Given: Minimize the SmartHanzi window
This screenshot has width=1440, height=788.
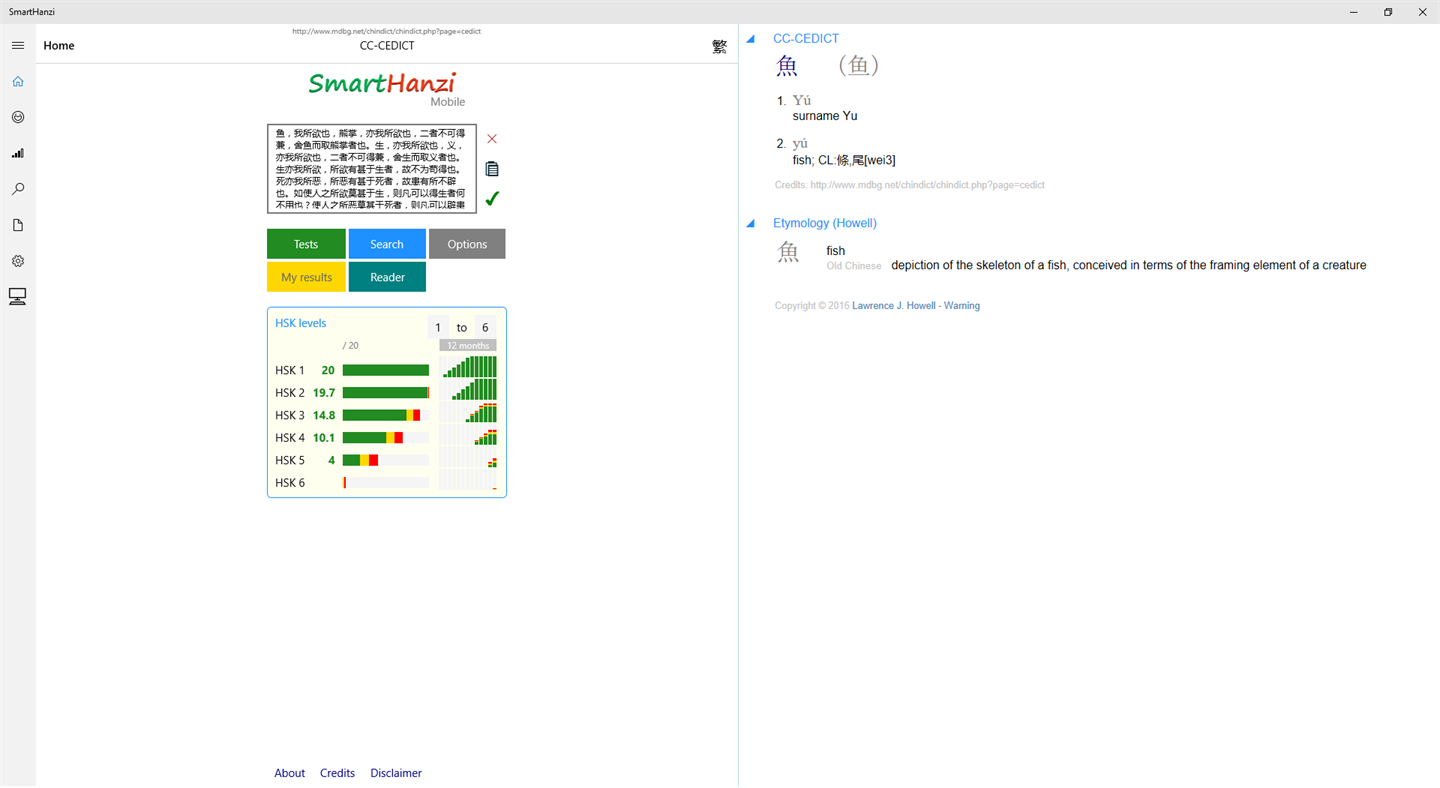Looking at the screenshot, I should tap(1354, 12).
